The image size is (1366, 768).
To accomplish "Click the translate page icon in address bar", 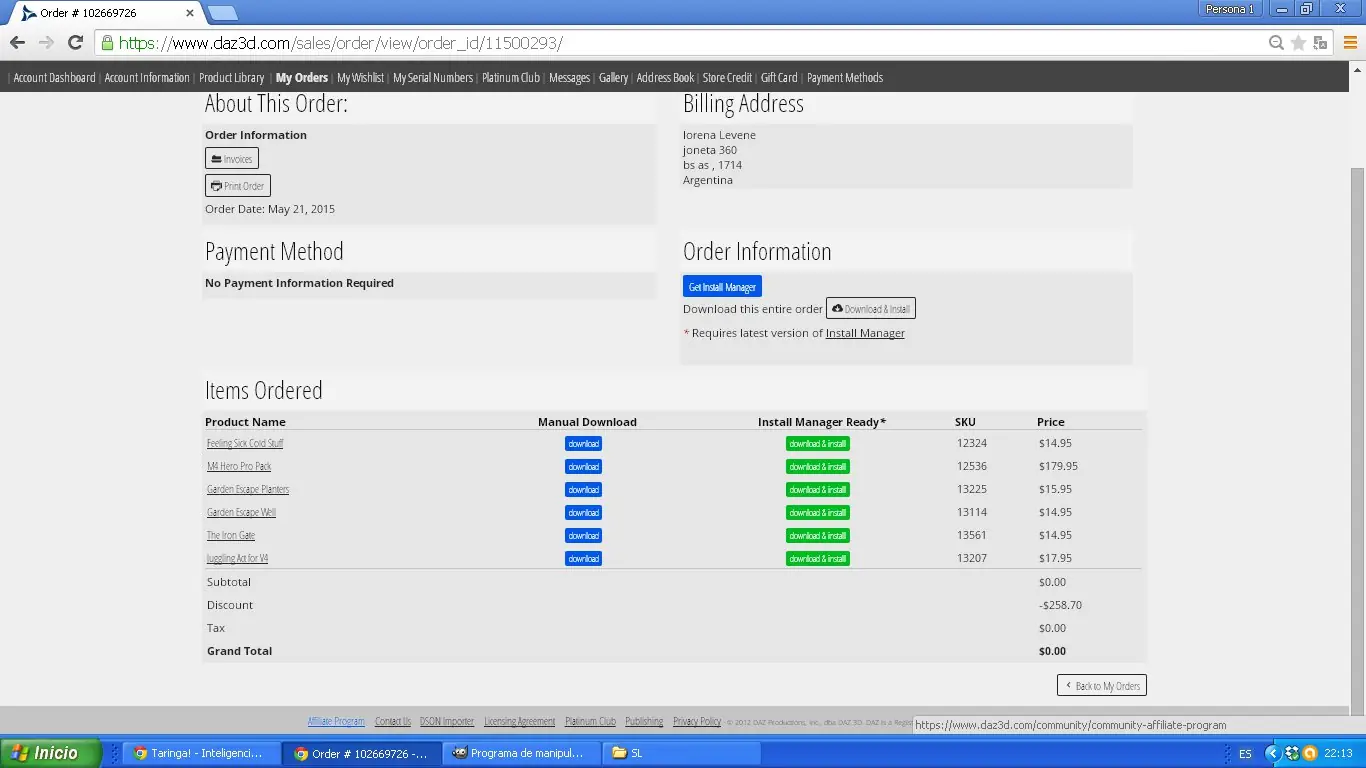I will (x=1320, y=43).
